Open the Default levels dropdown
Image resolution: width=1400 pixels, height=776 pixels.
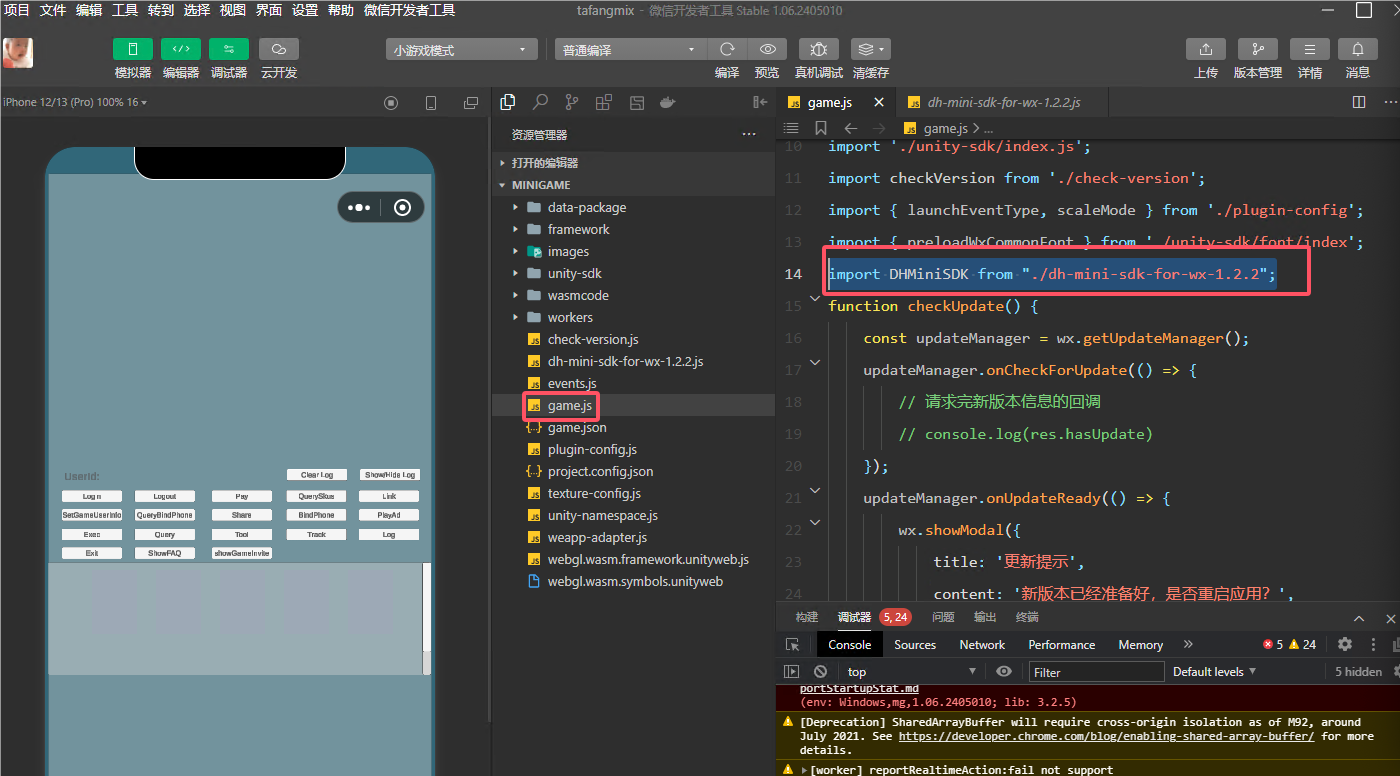[x=1214, y=672]
